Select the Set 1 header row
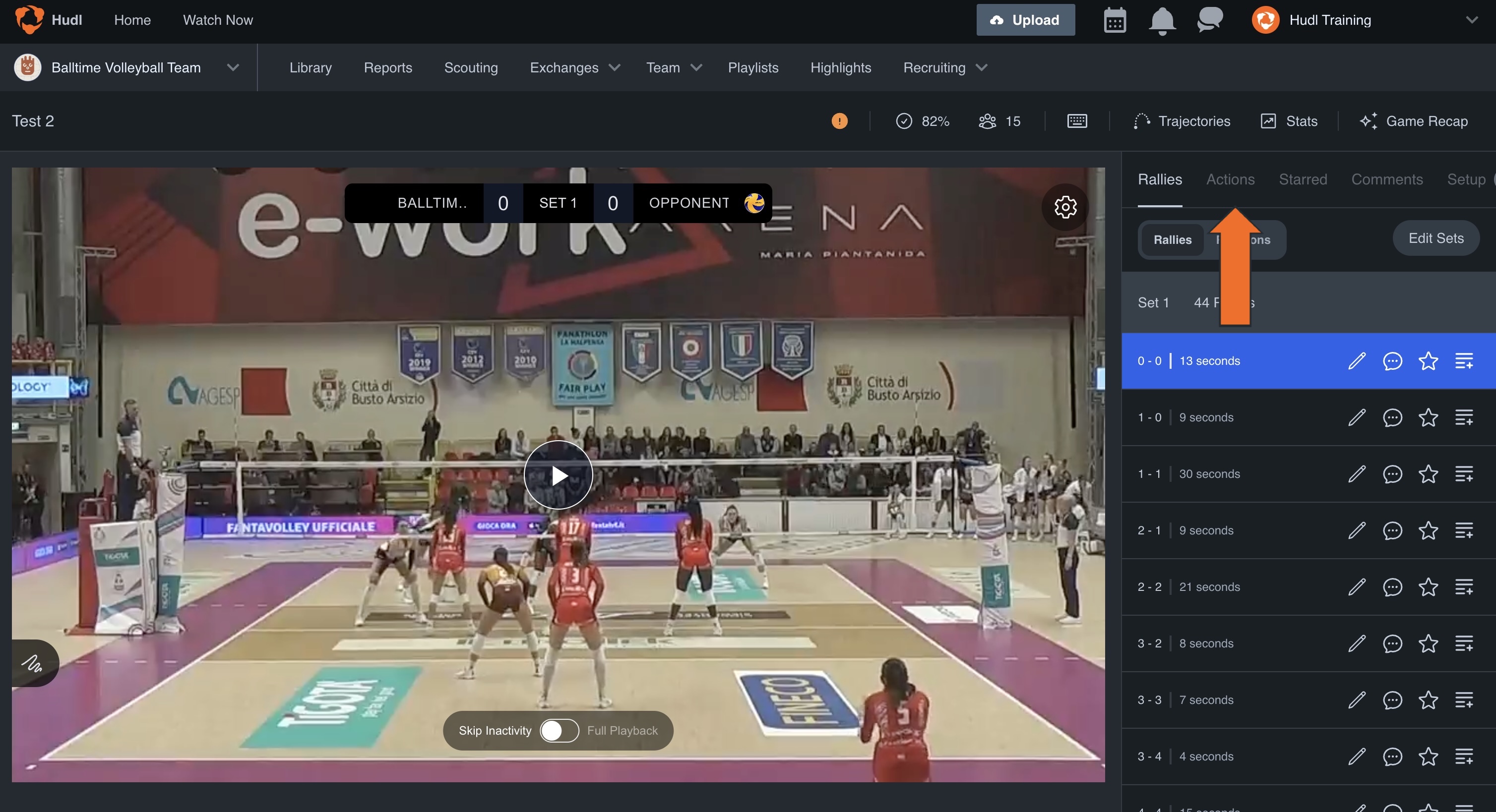 (1309, 302)
